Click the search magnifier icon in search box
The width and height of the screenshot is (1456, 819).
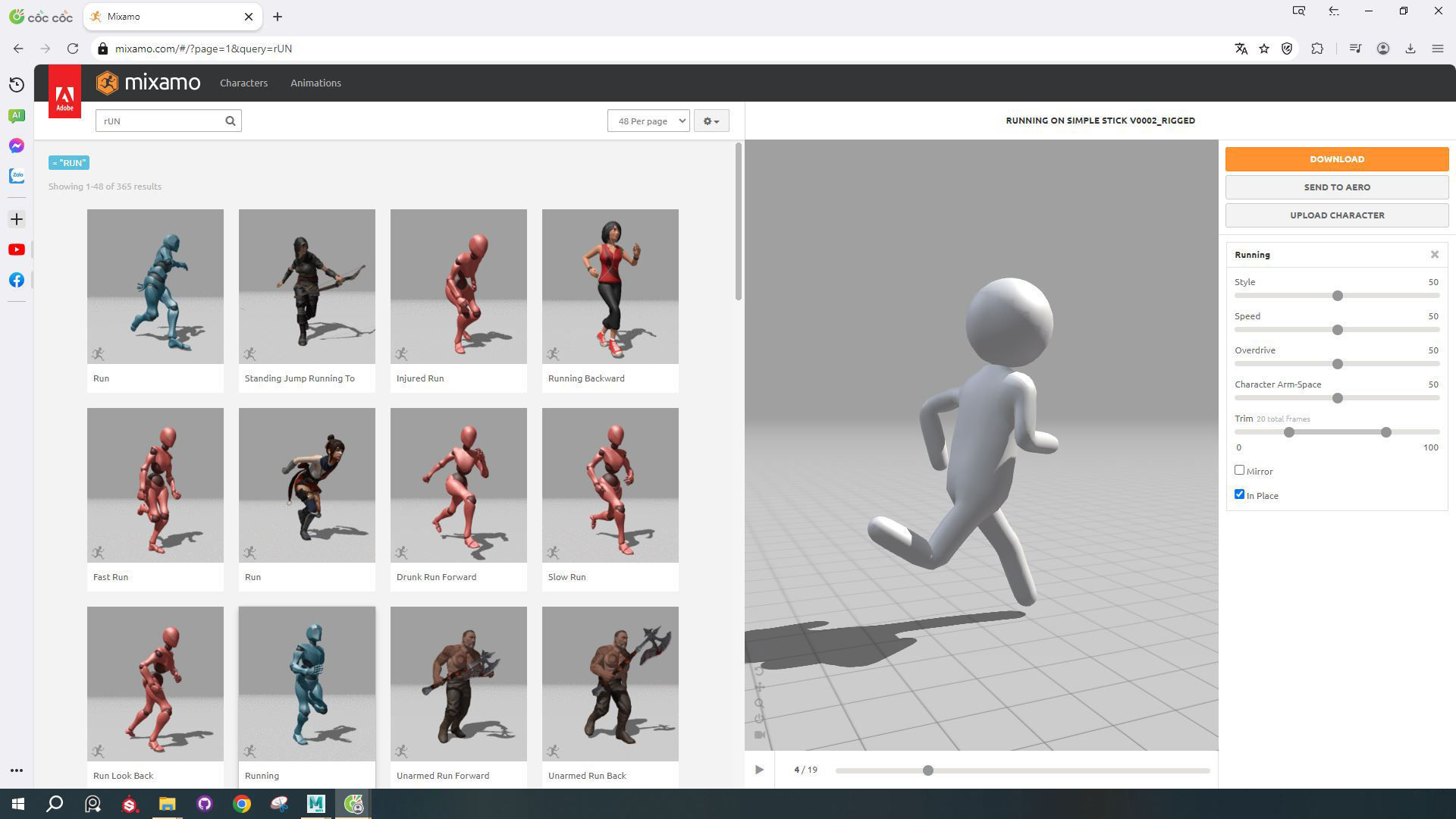231,121
